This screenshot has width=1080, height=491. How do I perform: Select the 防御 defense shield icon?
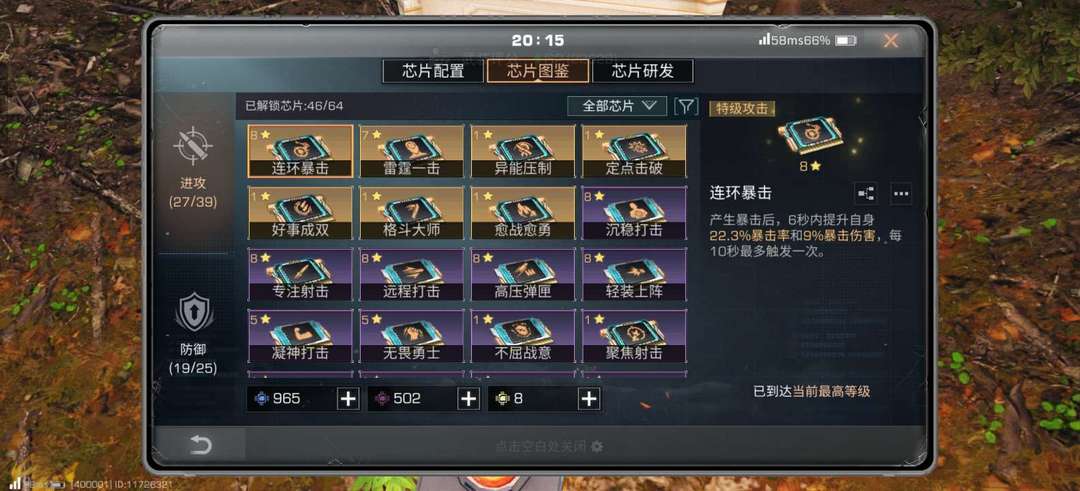point(194,311)
